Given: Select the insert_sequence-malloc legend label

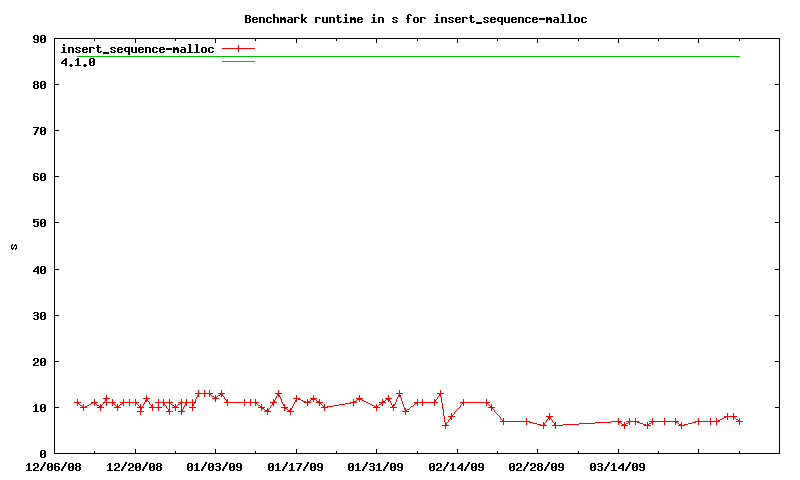Looking at the screenshot, I should pyautogui.click(x=138, y=49).
